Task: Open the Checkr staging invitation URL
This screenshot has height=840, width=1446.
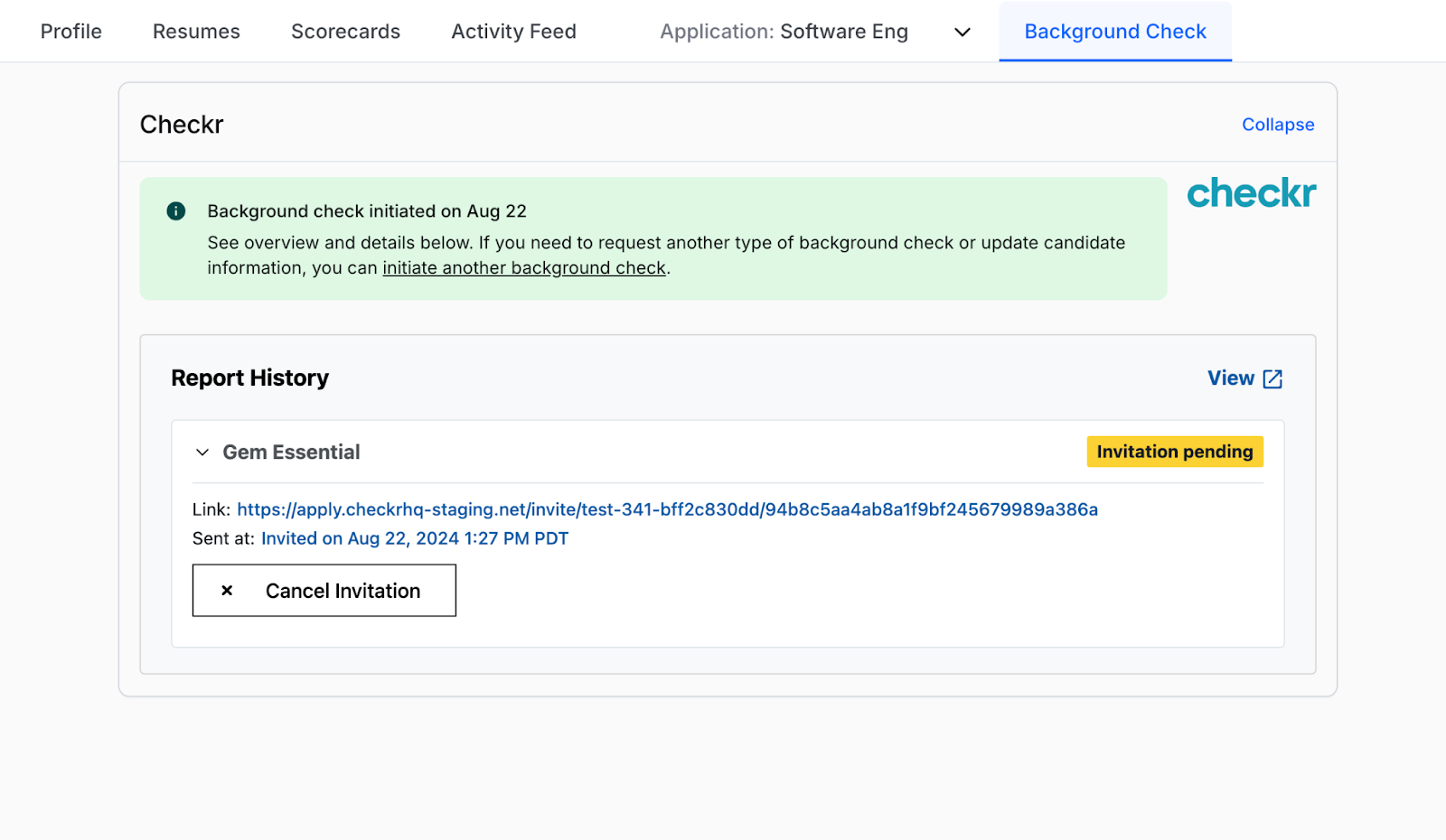Action: pos(667,509)
